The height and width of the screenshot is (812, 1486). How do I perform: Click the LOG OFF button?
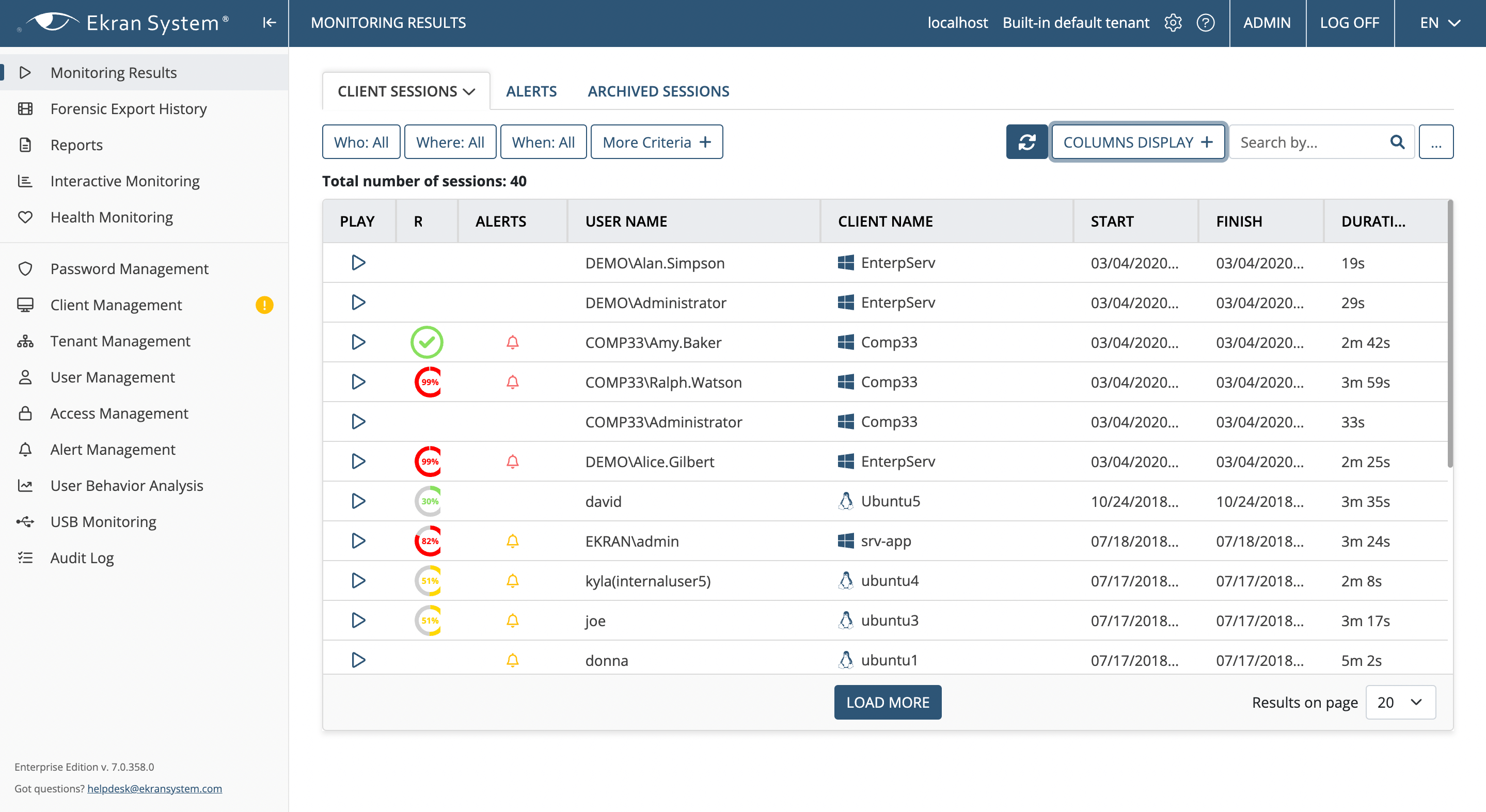click(1350, 23)
